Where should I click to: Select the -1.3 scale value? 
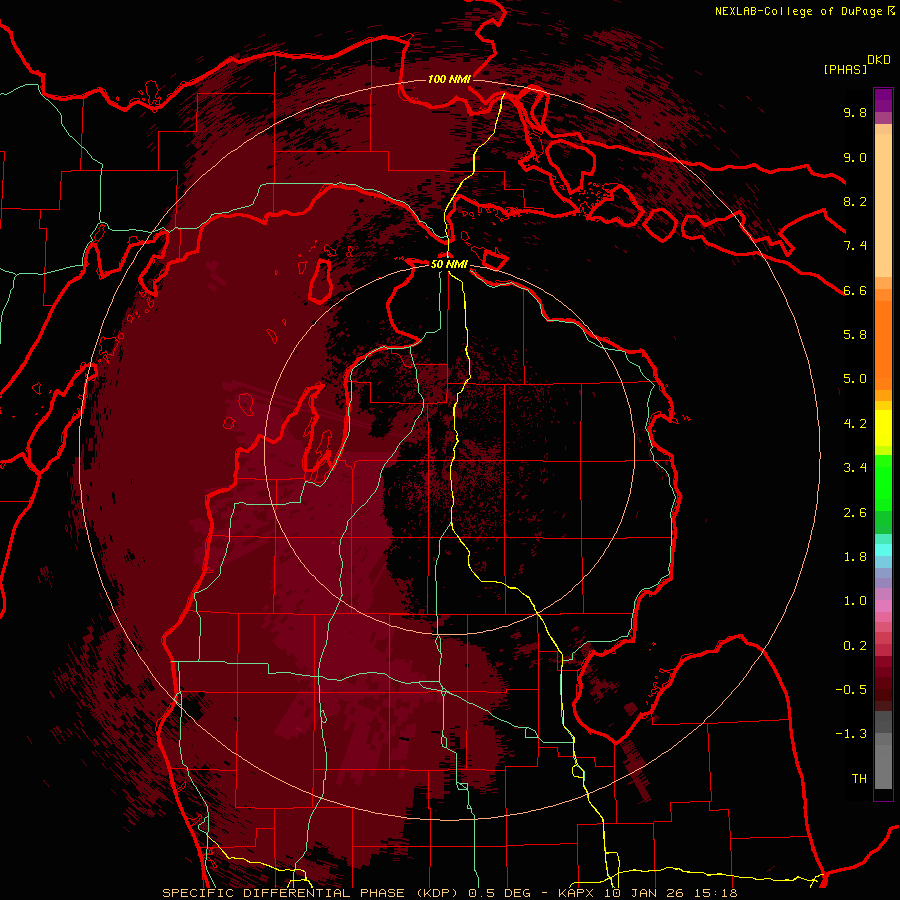point(851,734)
